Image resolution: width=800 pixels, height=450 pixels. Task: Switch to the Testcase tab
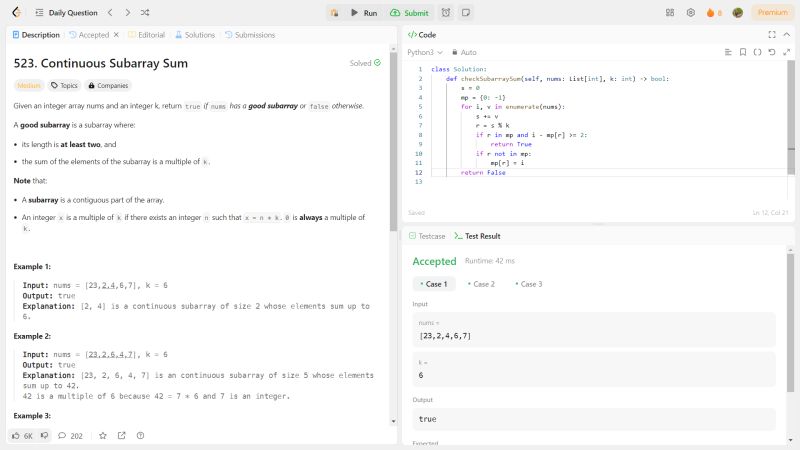click(427, 236)
